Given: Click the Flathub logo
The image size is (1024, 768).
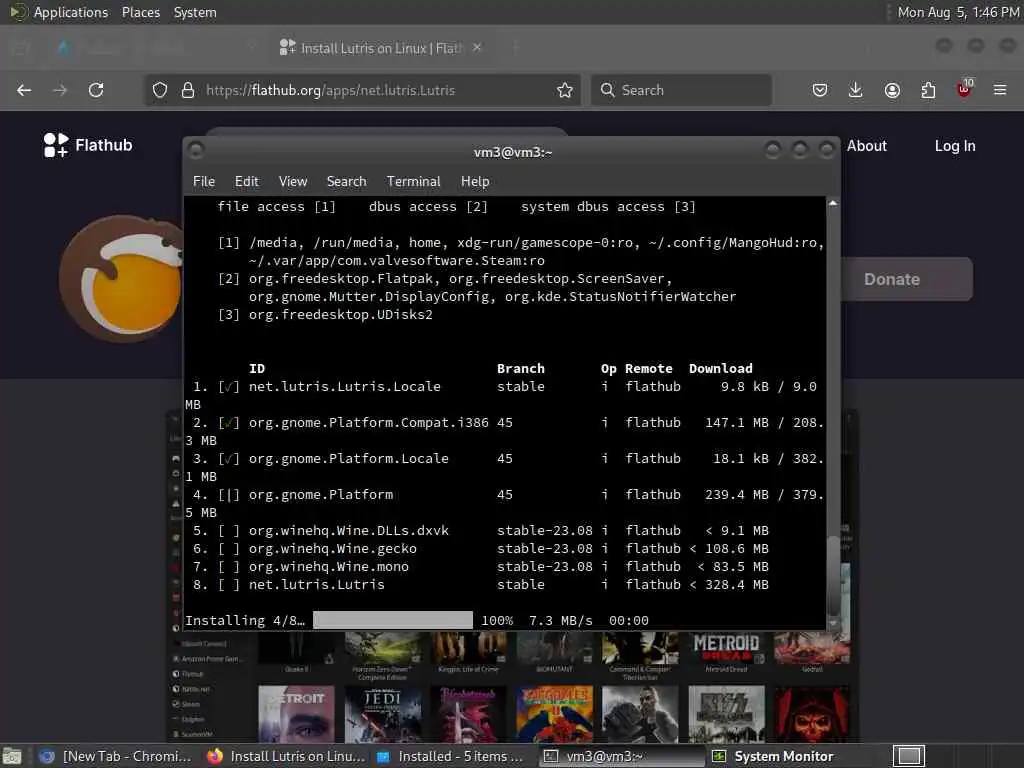Looking at the screenshot, I should click(x=88, y=145).
